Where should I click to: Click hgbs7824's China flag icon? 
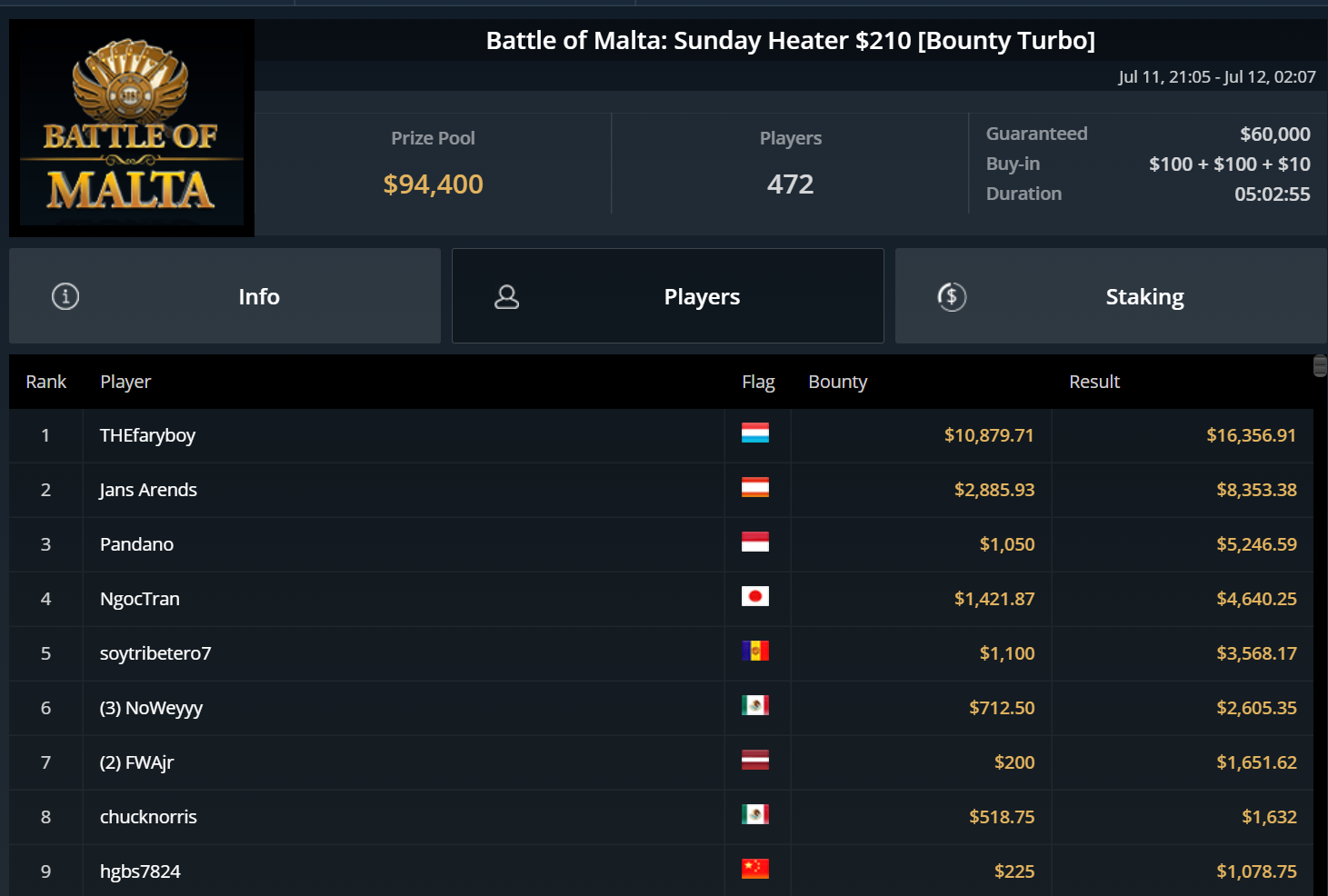754,870
